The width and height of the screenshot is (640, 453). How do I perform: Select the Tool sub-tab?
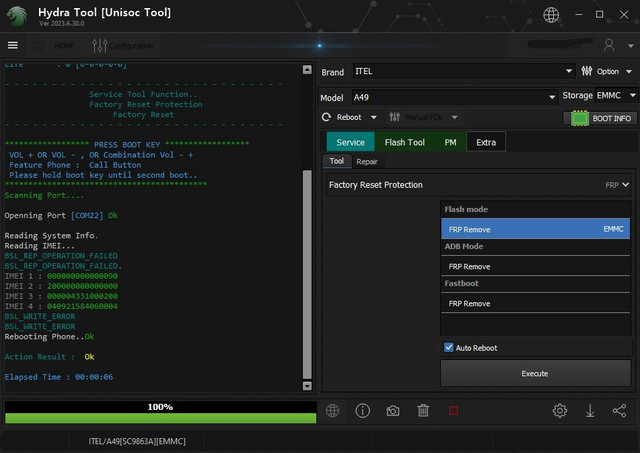tap(337, 161)
